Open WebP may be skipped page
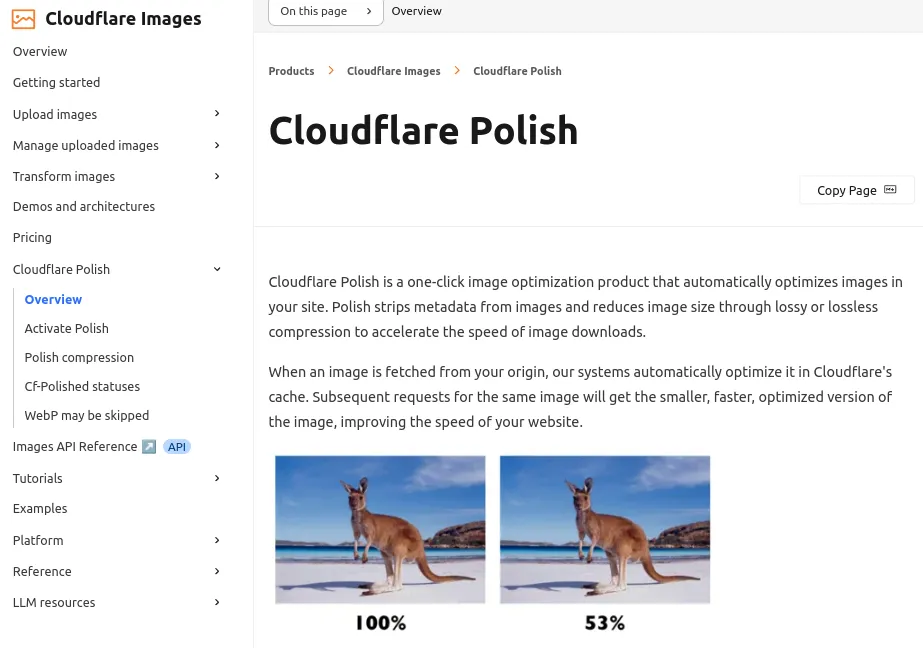 tap(86, 415)
